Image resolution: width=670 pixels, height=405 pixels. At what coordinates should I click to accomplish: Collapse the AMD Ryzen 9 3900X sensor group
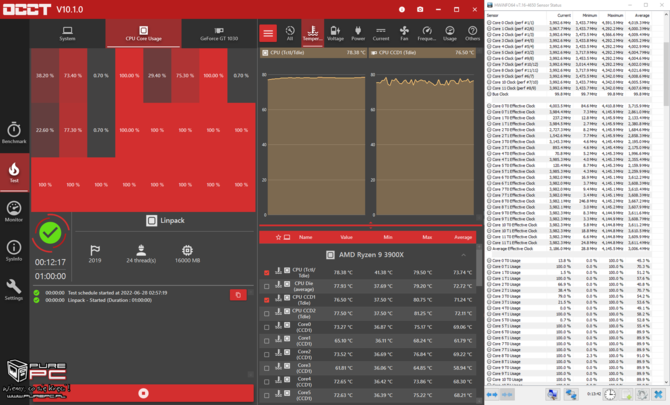463,255
